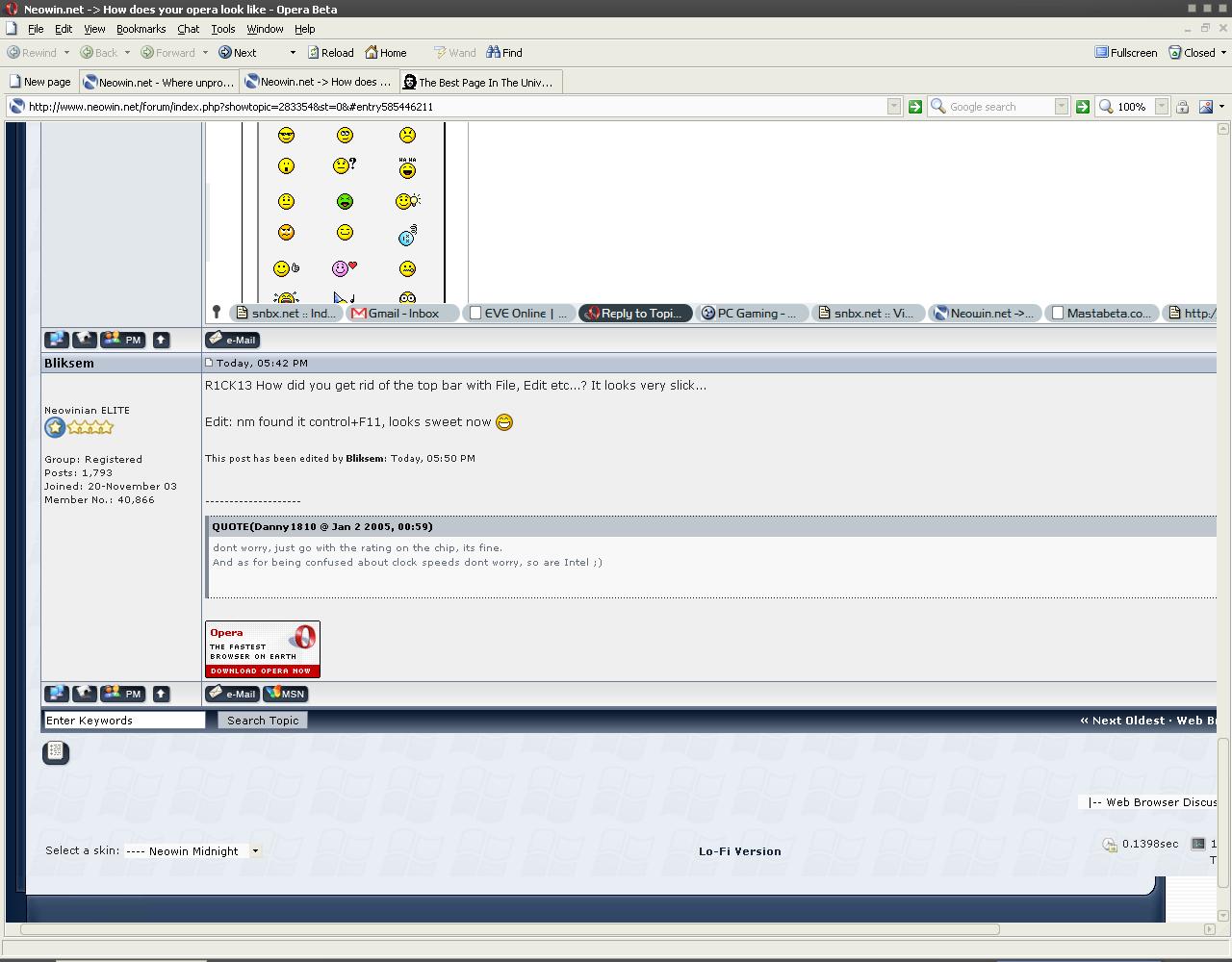Open the Closed pages trash can
This screenshot has width=1232, height=962.
point(1174,53)
